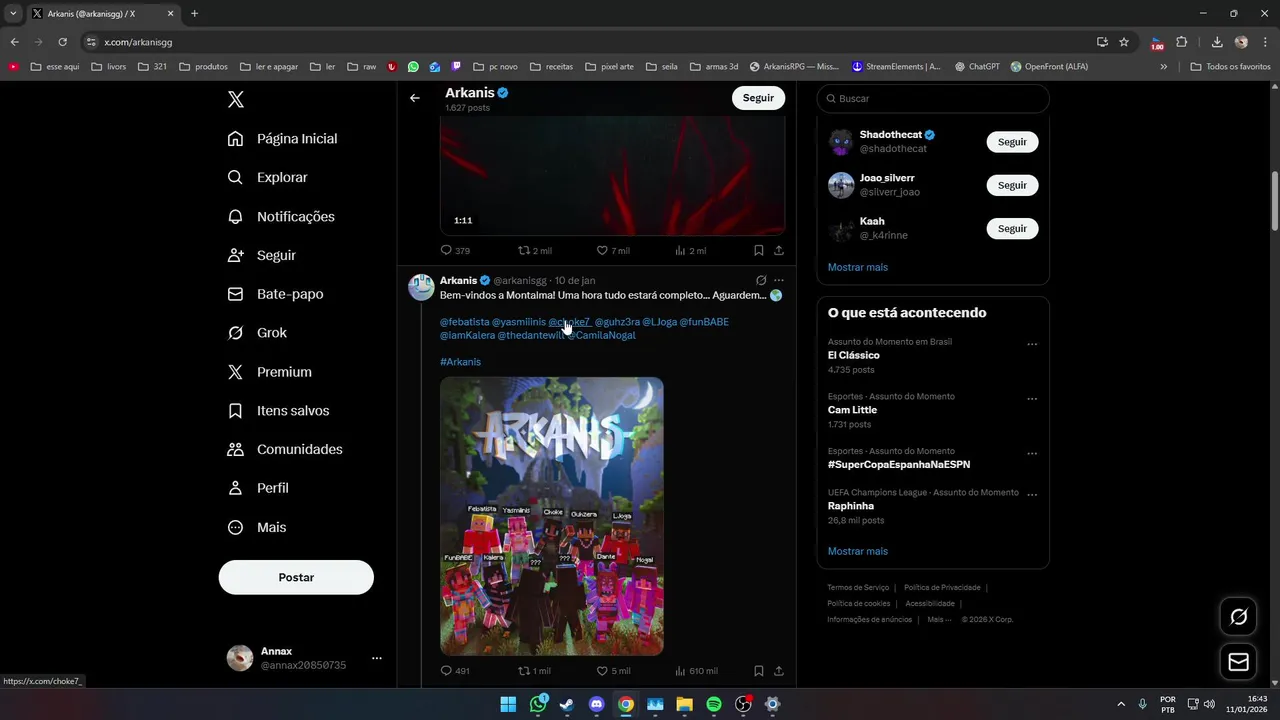Image resolution: width=1280 pixels, height=720 pixels.
Task: Open the floating Grok button at bottom right
Action: (x=1238, y=617)
